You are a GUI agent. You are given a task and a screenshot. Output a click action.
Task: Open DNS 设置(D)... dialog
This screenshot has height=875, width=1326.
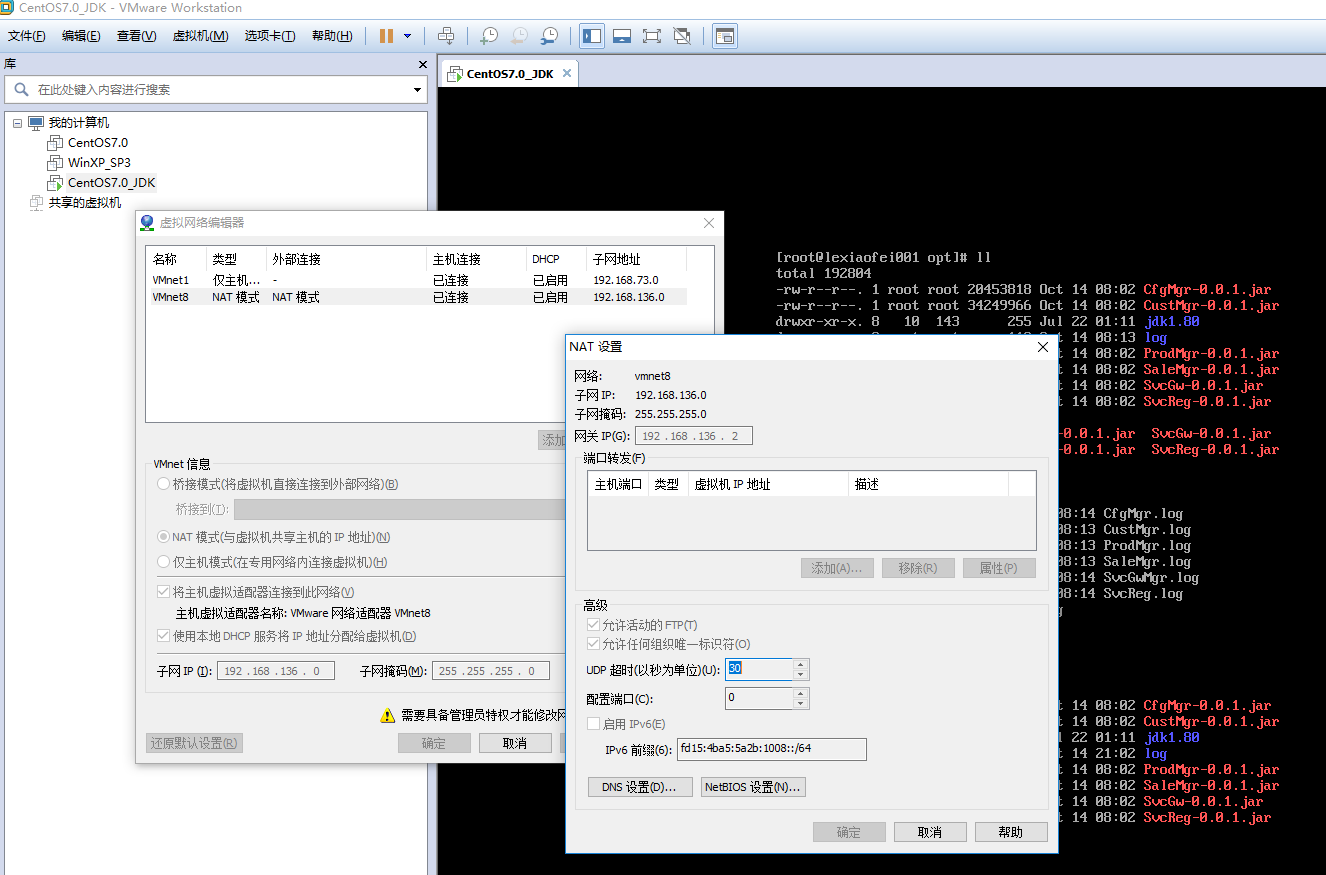click(x=640, y=787)
